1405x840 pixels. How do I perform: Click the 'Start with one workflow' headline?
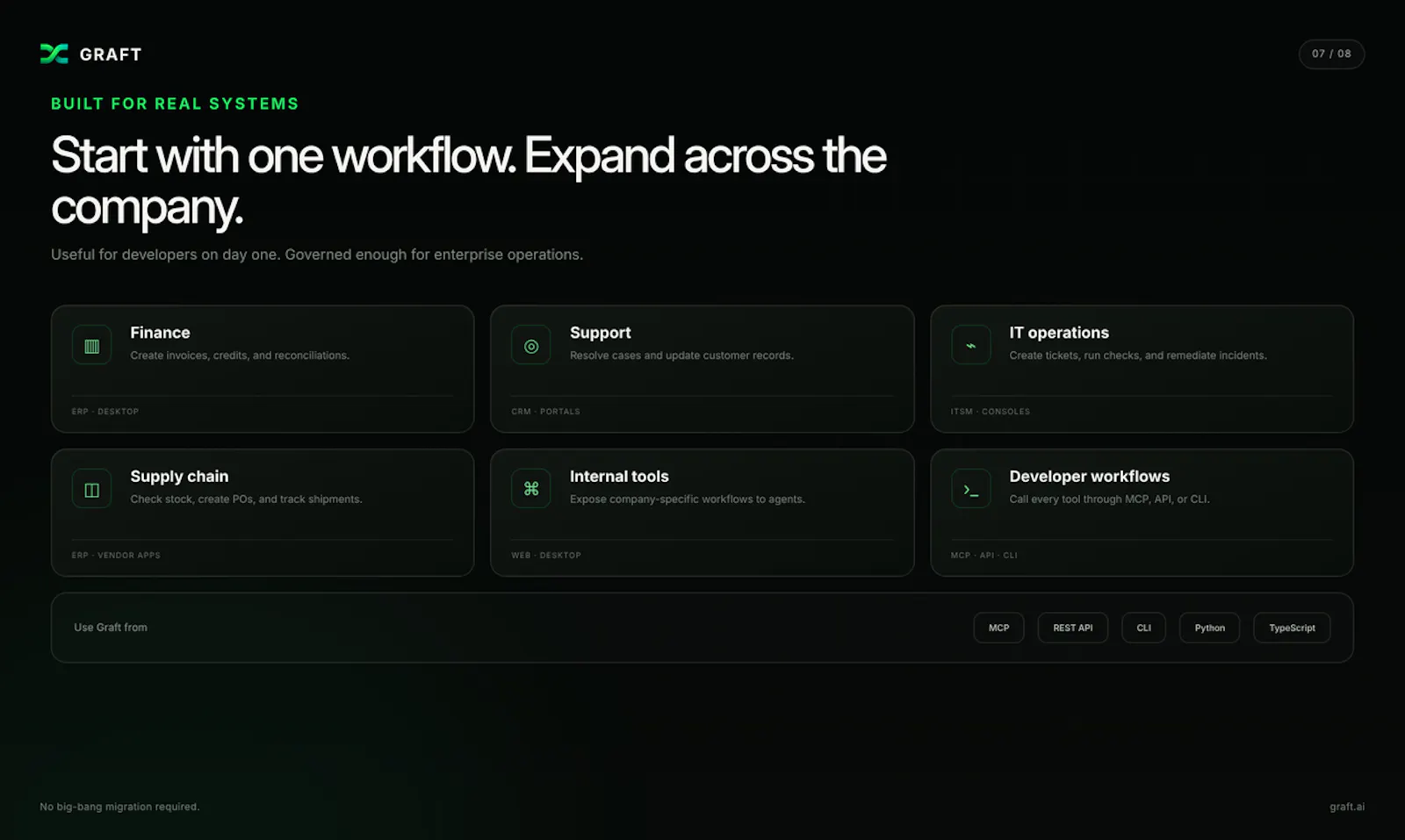469,182
